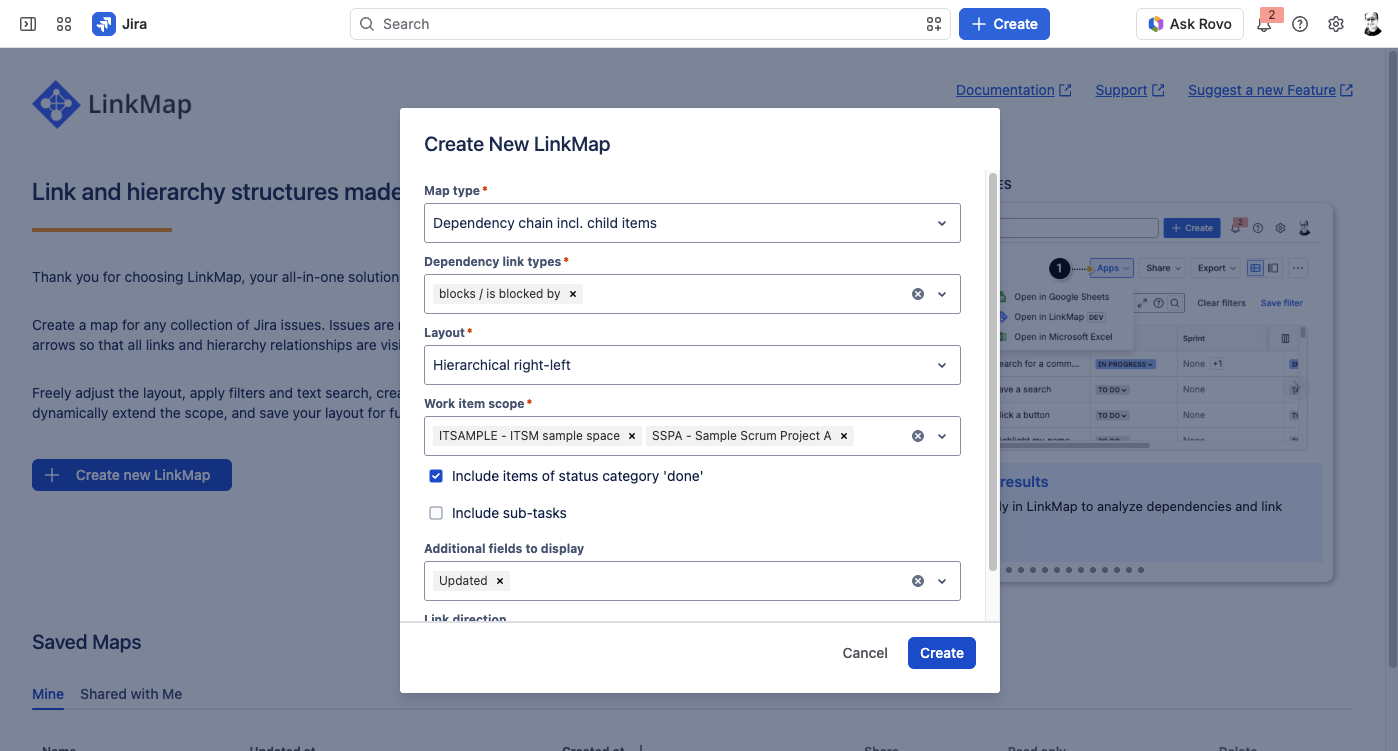This screenshot has width=1398, height=751.
Task: Open the settings gear icon
Action: (x=1336, y=24)
